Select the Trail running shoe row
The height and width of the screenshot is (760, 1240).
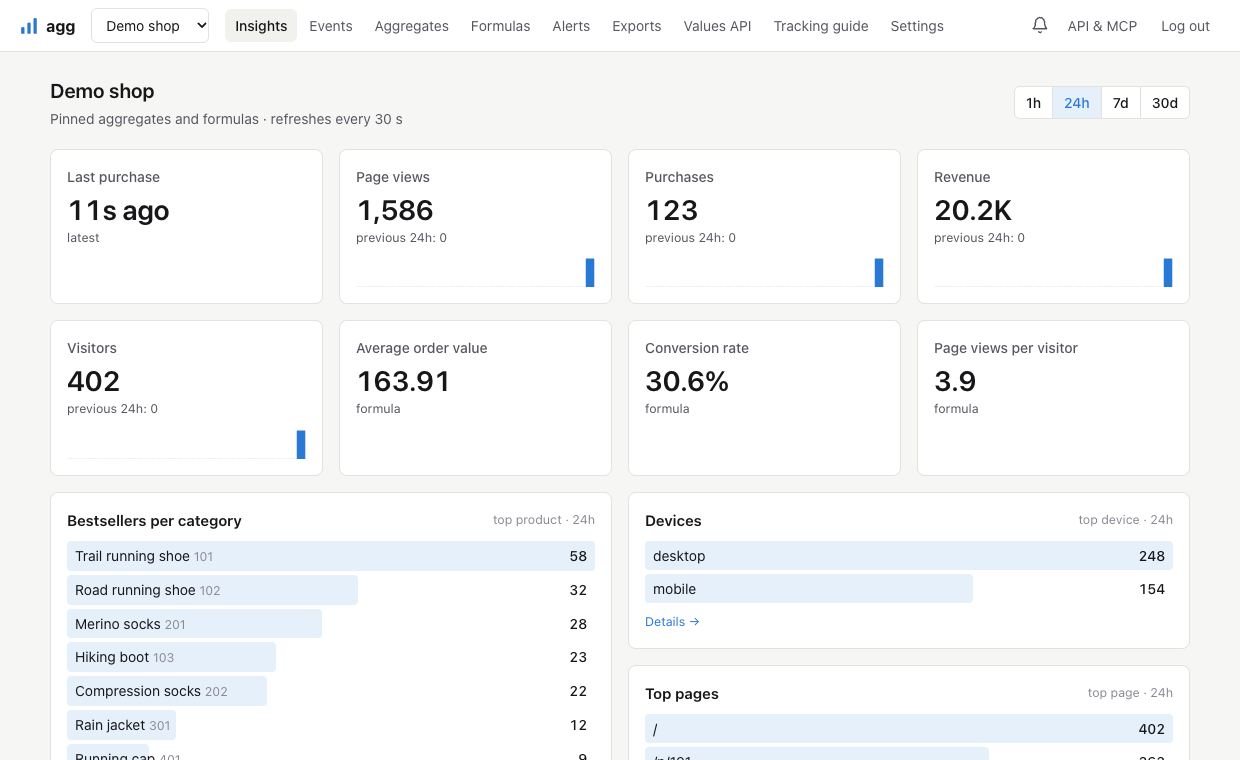click(x=331, y=556)
